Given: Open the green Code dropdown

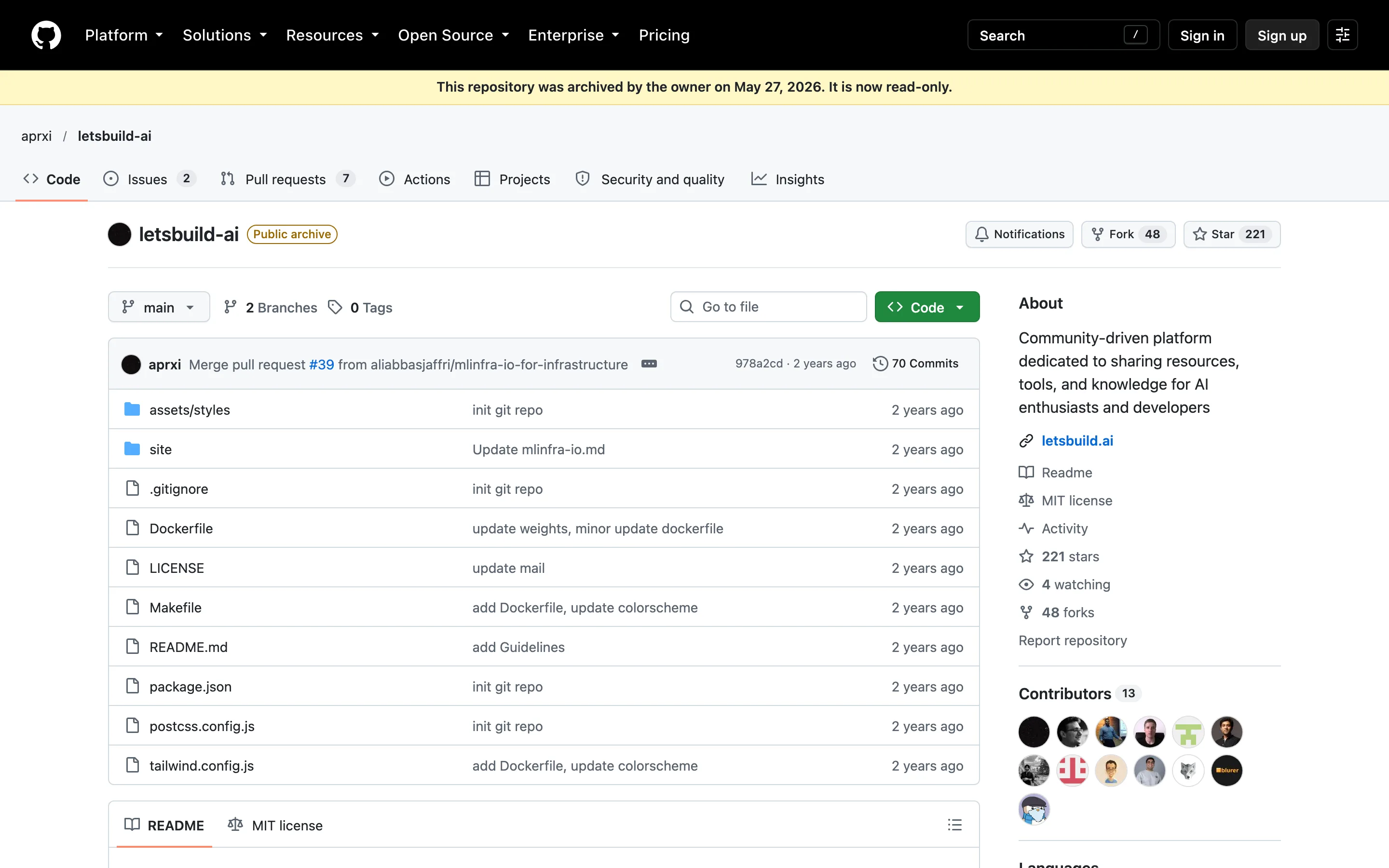Looking at the screenshot, I should click(927, 307).
